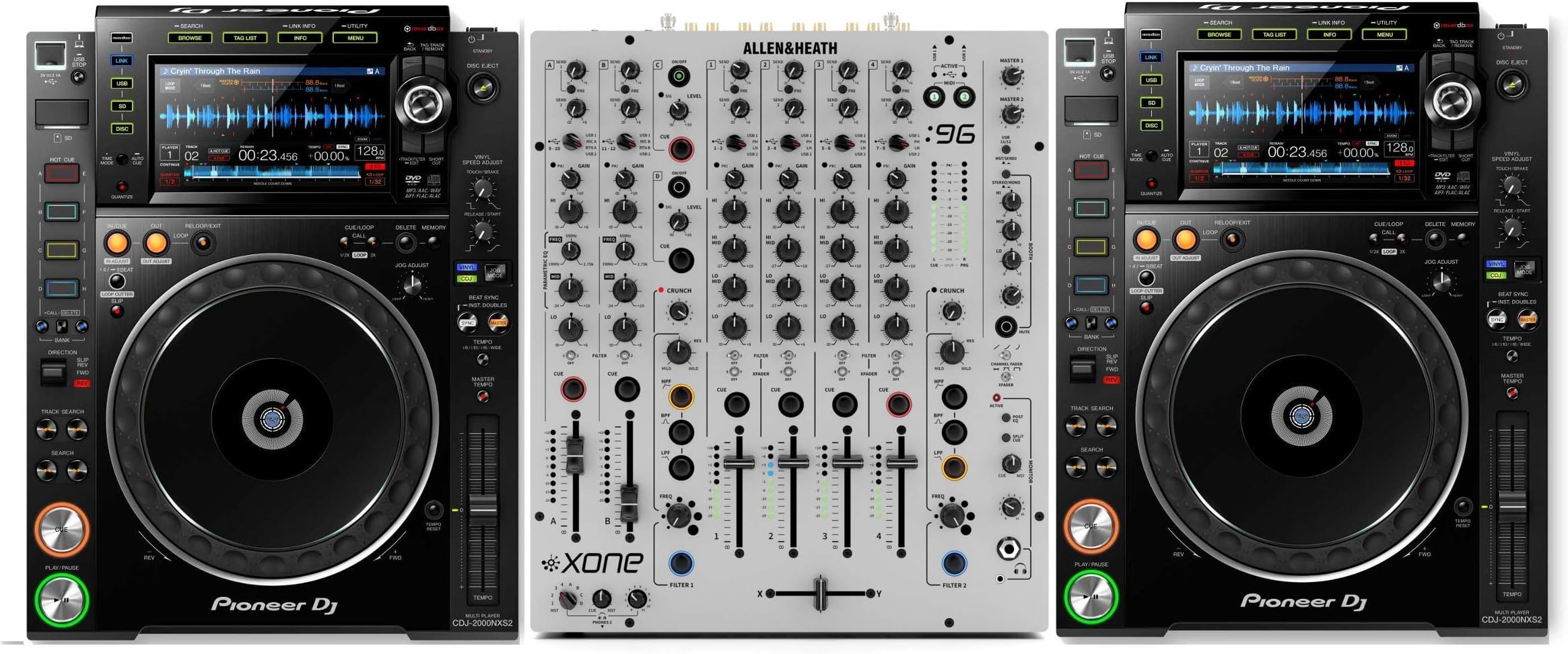Image resolution: width=1568 pixels, height=654 pixels.
Task: Tap the BROWSE button on left CDJ
Action: pyautogui.click(x=190, y=38)
